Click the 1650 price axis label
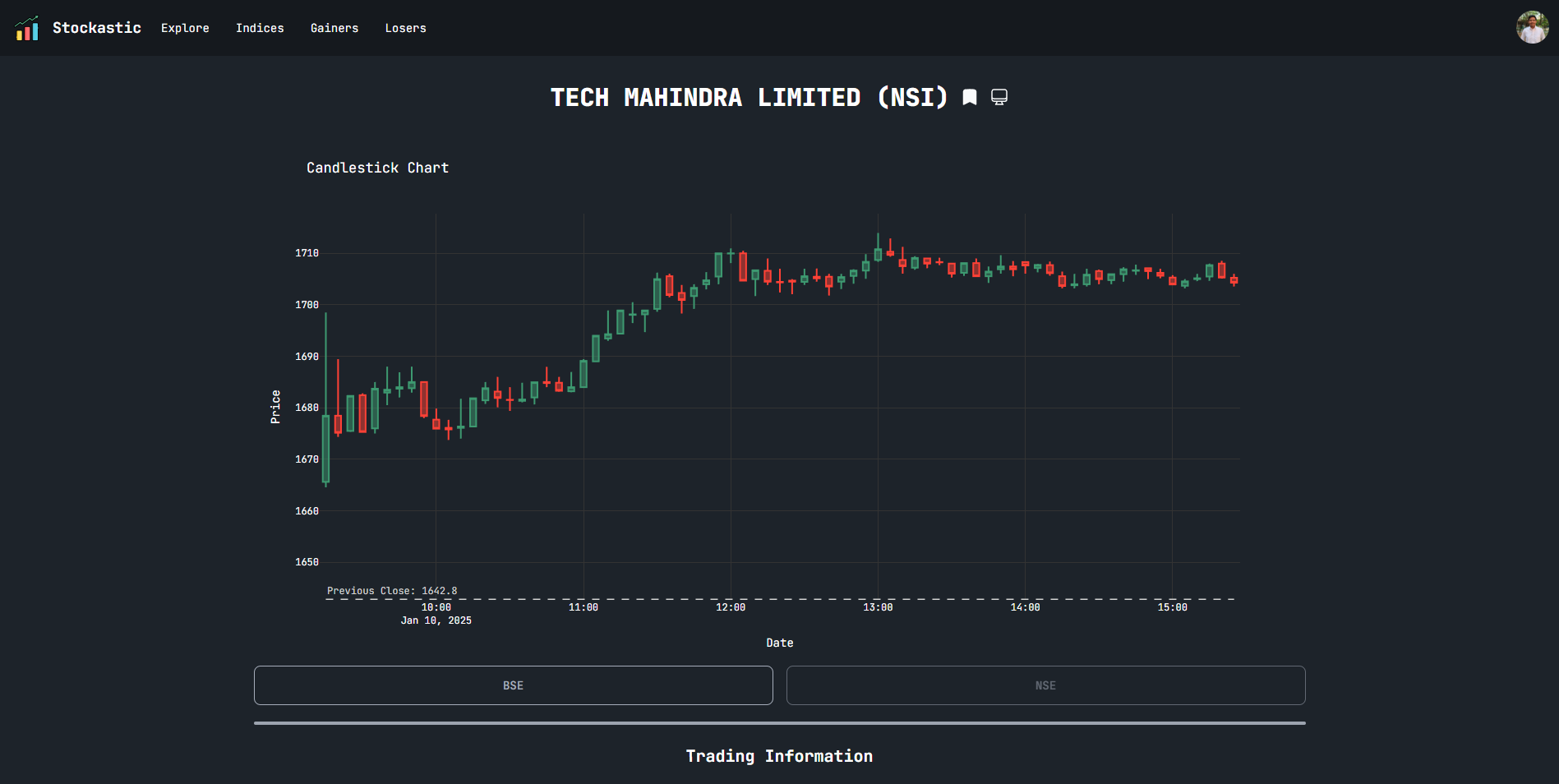The height and width of the screenshot is (784, 1559). click(307, 562)
